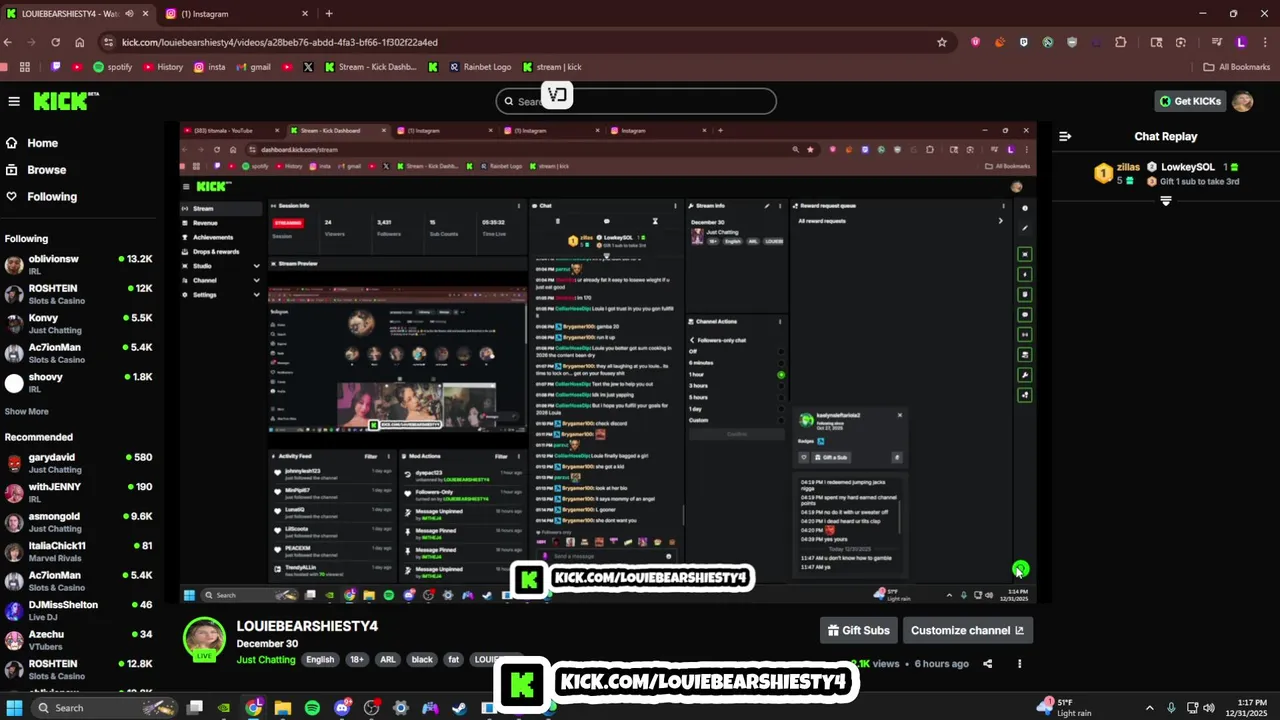The width and height of the screenshot is (1280, 720).
Task: Open a new browser tab with plus
Action: (329, 13)
